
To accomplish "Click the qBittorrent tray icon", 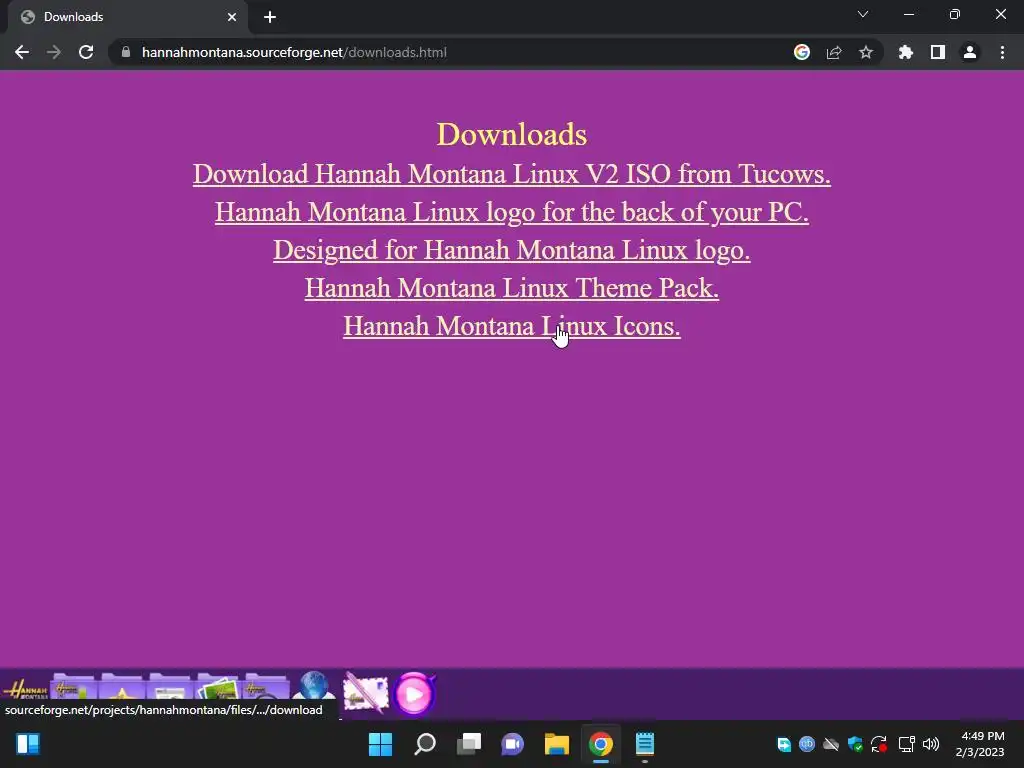I will click(807, 744).
